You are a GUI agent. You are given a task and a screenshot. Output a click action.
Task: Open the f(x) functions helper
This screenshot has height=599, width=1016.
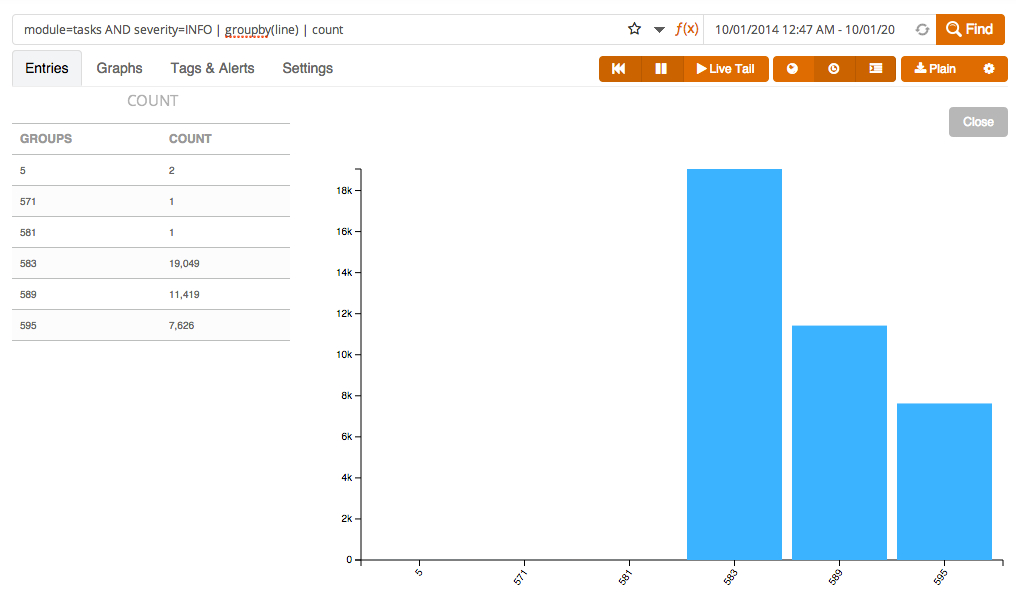687,29
